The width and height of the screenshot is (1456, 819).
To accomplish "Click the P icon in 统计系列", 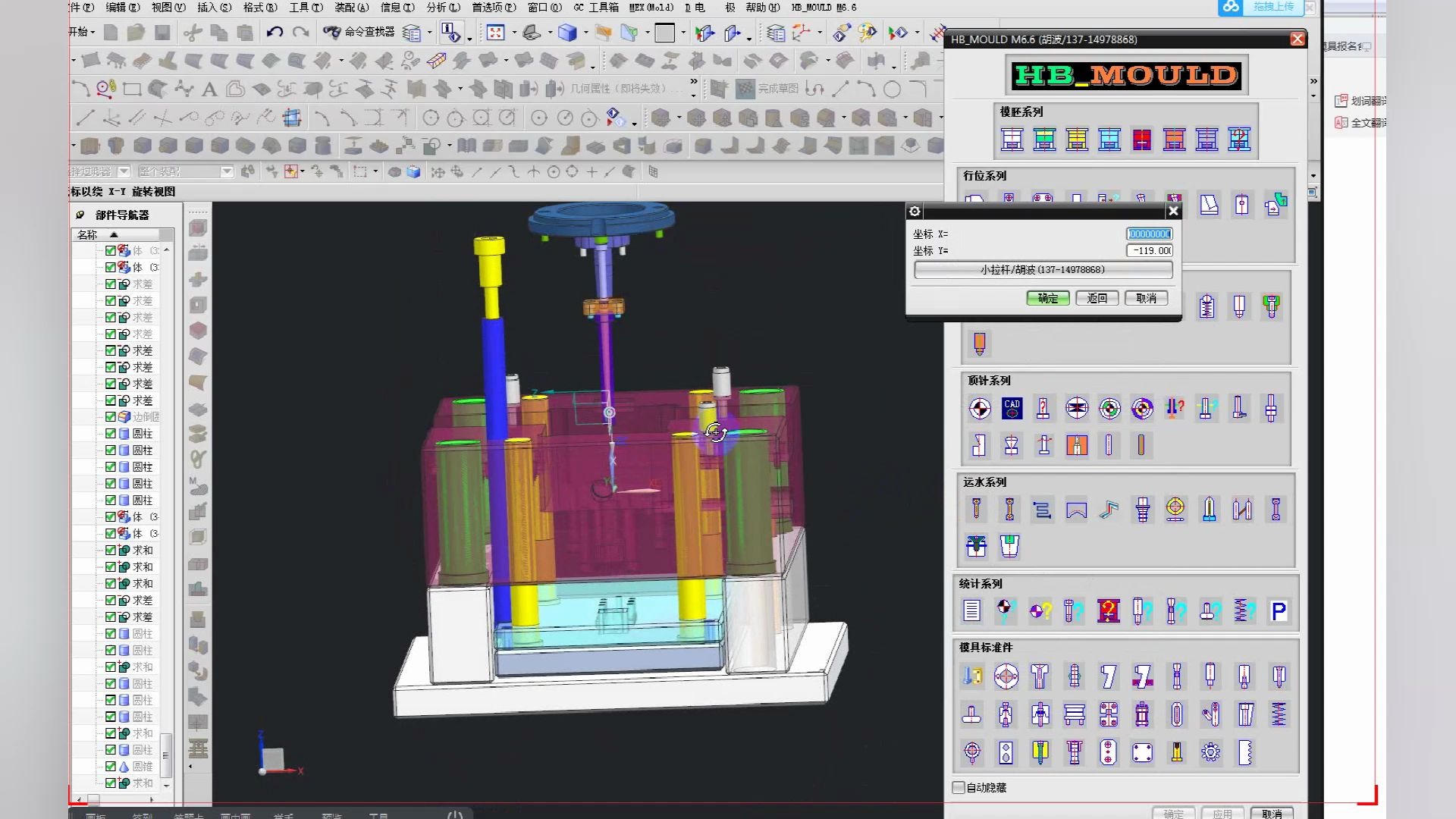I will point(1279,610).
